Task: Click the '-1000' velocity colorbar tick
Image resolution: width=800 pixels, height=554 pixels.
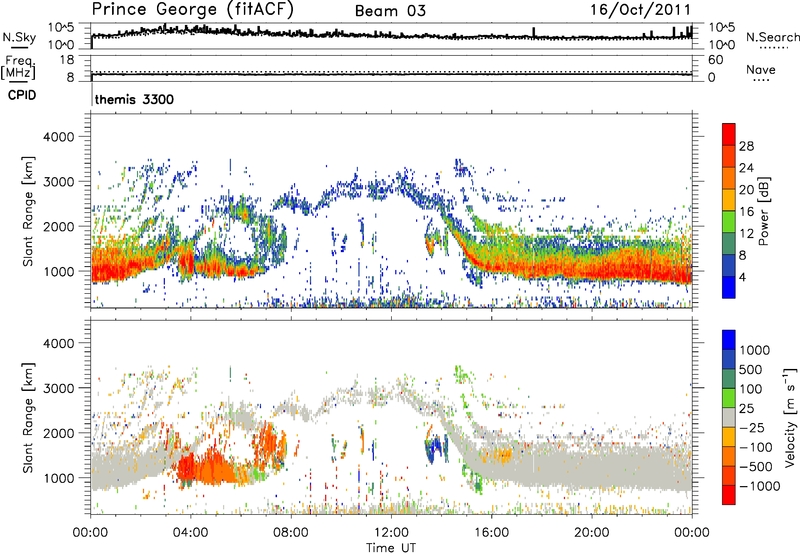Action: click(x=759, y=486)
